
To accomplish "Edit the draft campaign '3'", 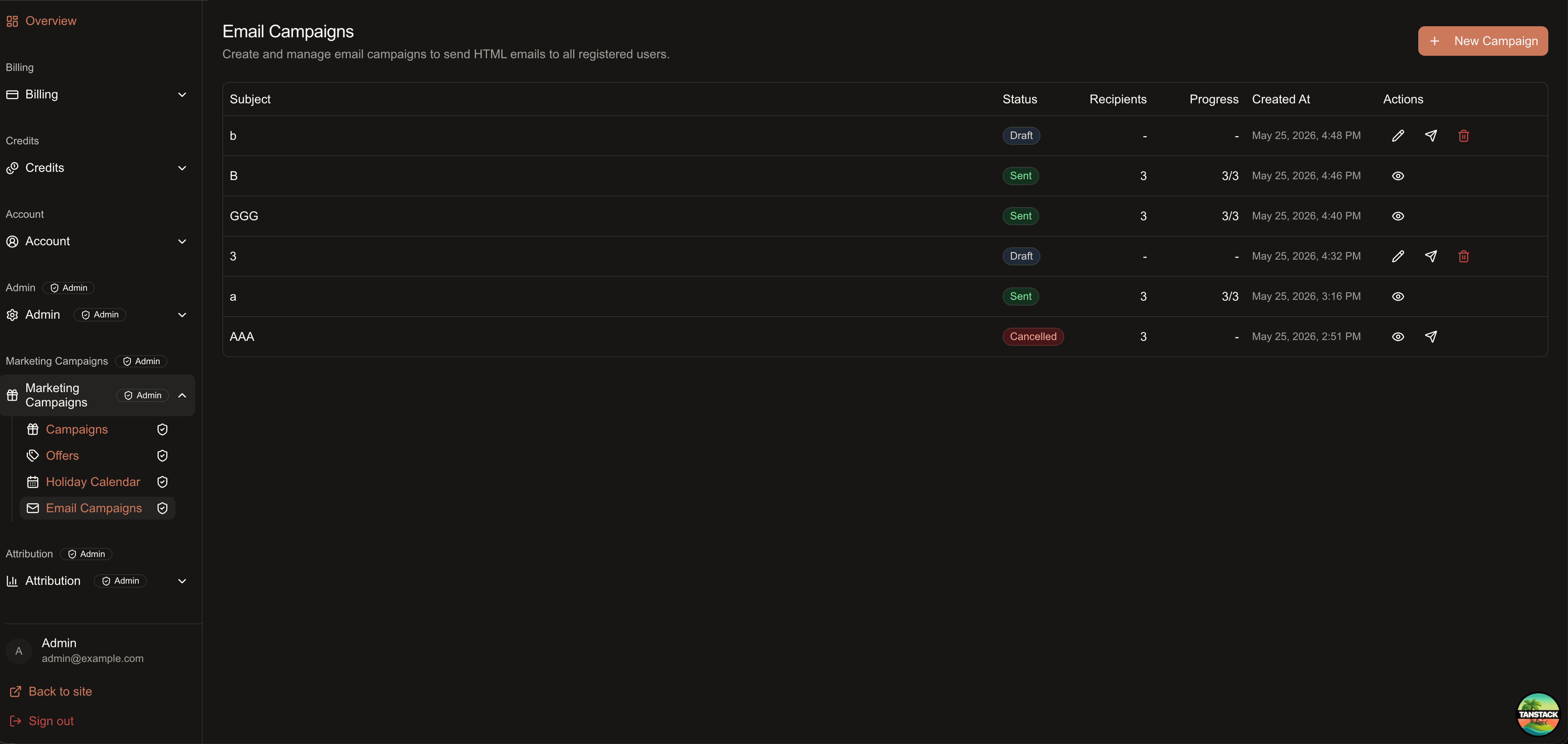I will 1398,256.
